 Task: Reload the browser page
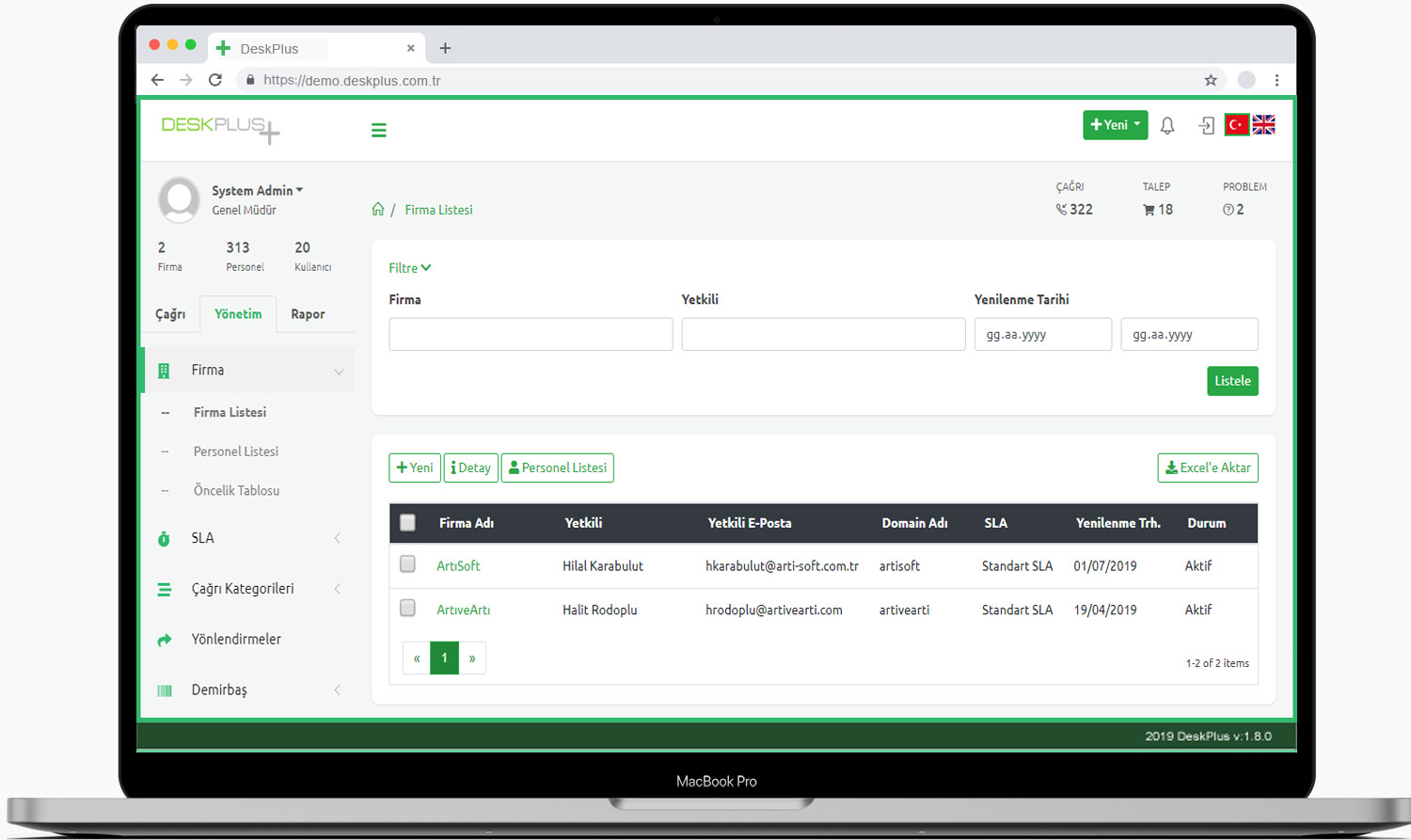(215, 80)
